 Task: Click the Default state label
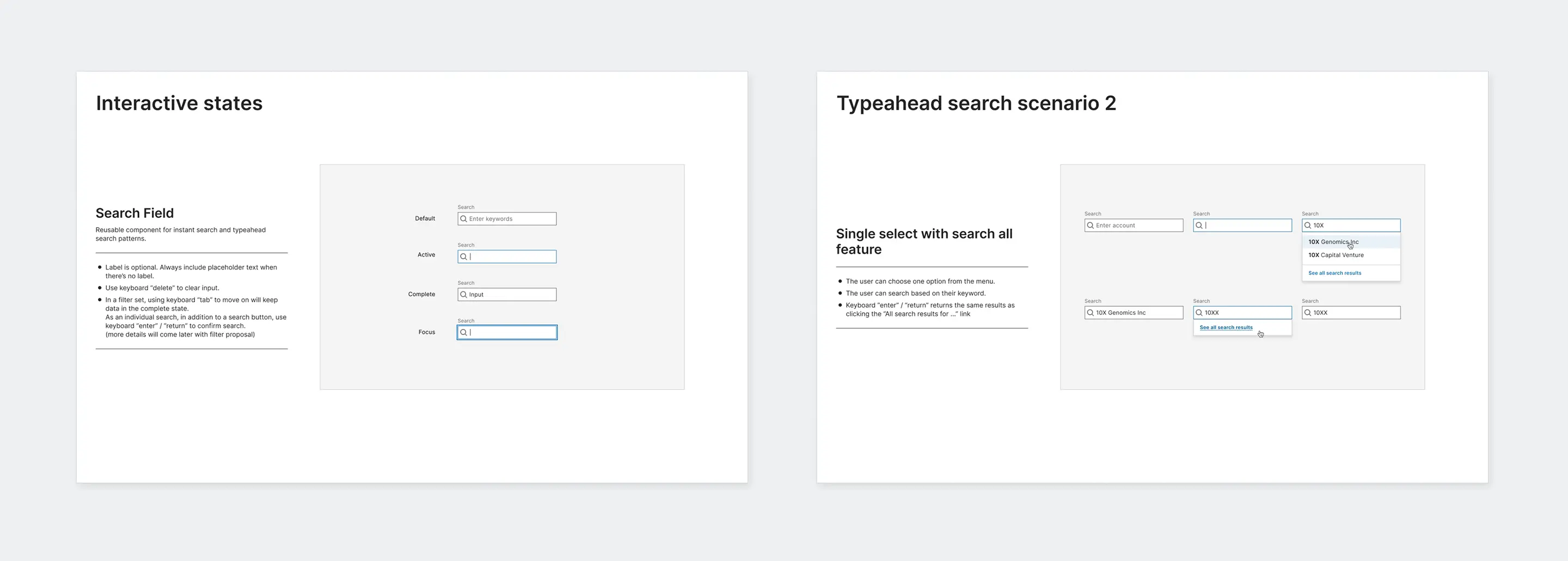pyautogui.click(x=425, y=218)
